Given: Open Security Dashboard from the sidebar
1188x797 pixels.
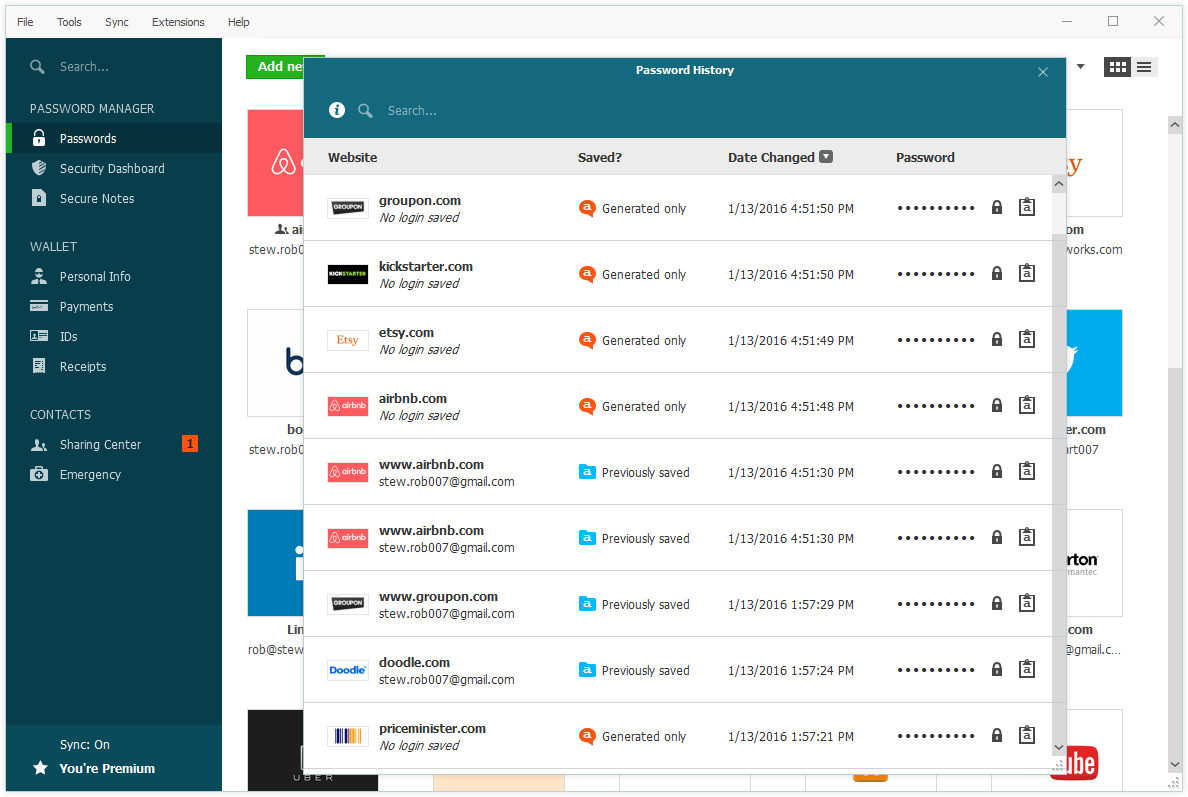Looking at the screenshot, I should tap(112, 169).
